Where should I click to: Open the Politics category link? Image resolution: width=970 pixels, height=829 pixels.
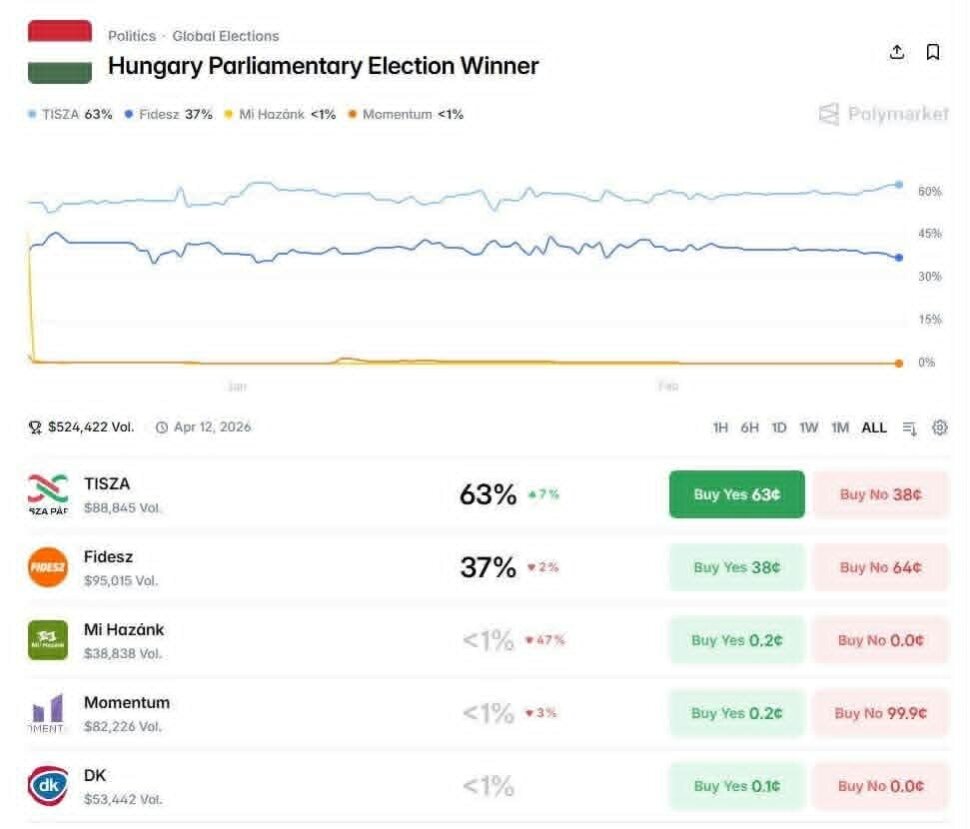pos(132,36)
